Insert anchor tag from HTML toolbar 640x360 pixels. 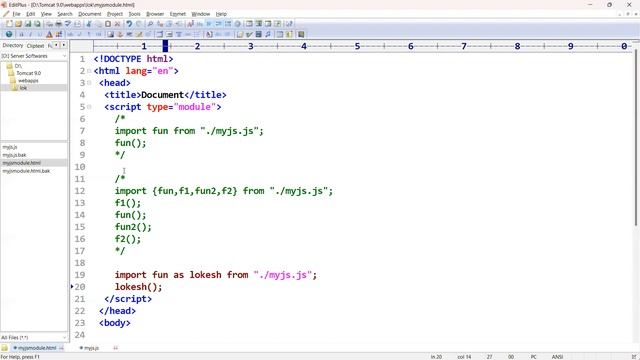(x=120, y=34)
